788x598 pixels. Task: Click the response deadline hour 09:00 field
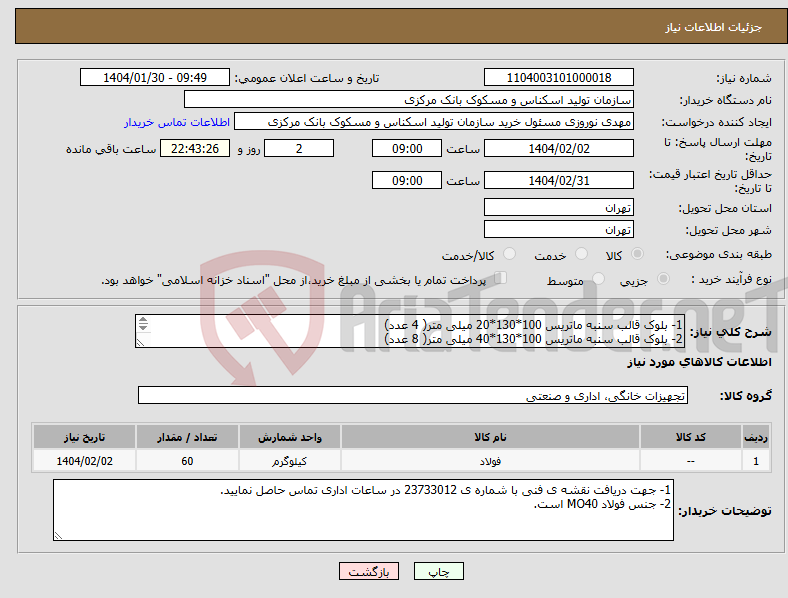tap(407, 148)
